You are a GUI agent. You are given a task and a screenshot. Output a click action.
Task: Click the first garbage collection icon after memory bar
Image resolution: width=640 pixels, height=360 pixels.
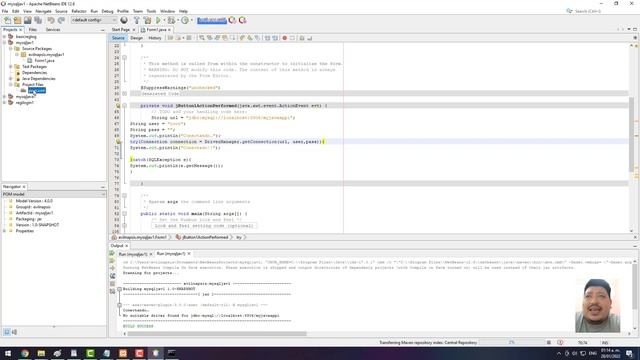(x=232, y=20)
